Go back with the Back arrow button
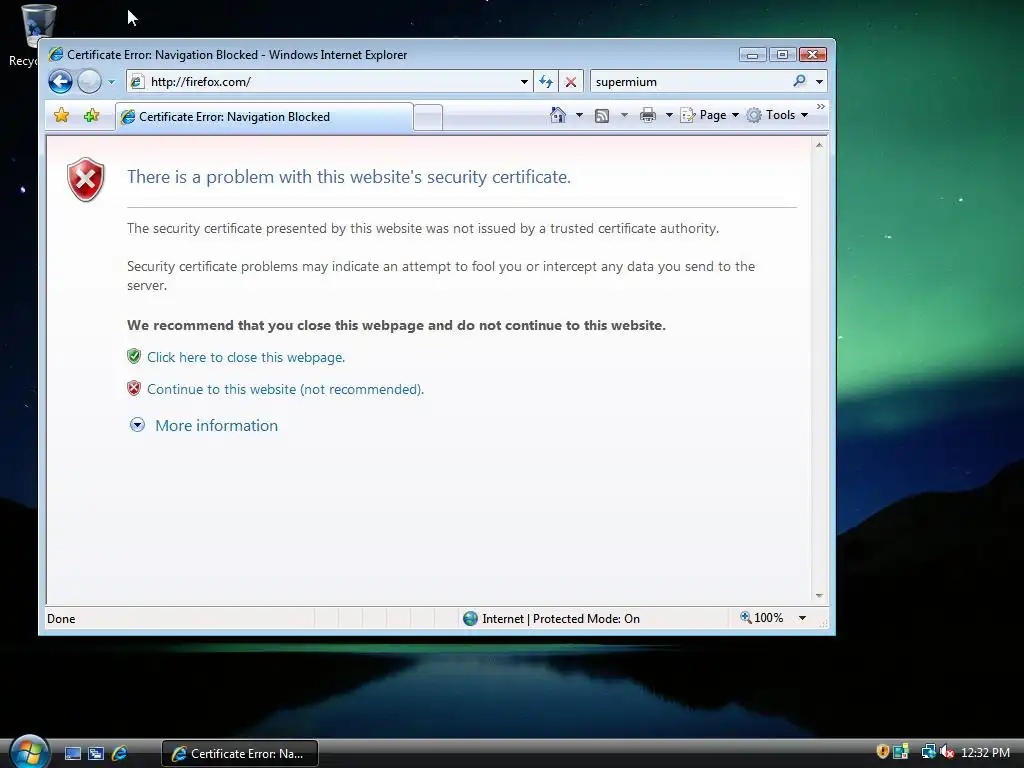1024x768 pixels. [60, 82]
